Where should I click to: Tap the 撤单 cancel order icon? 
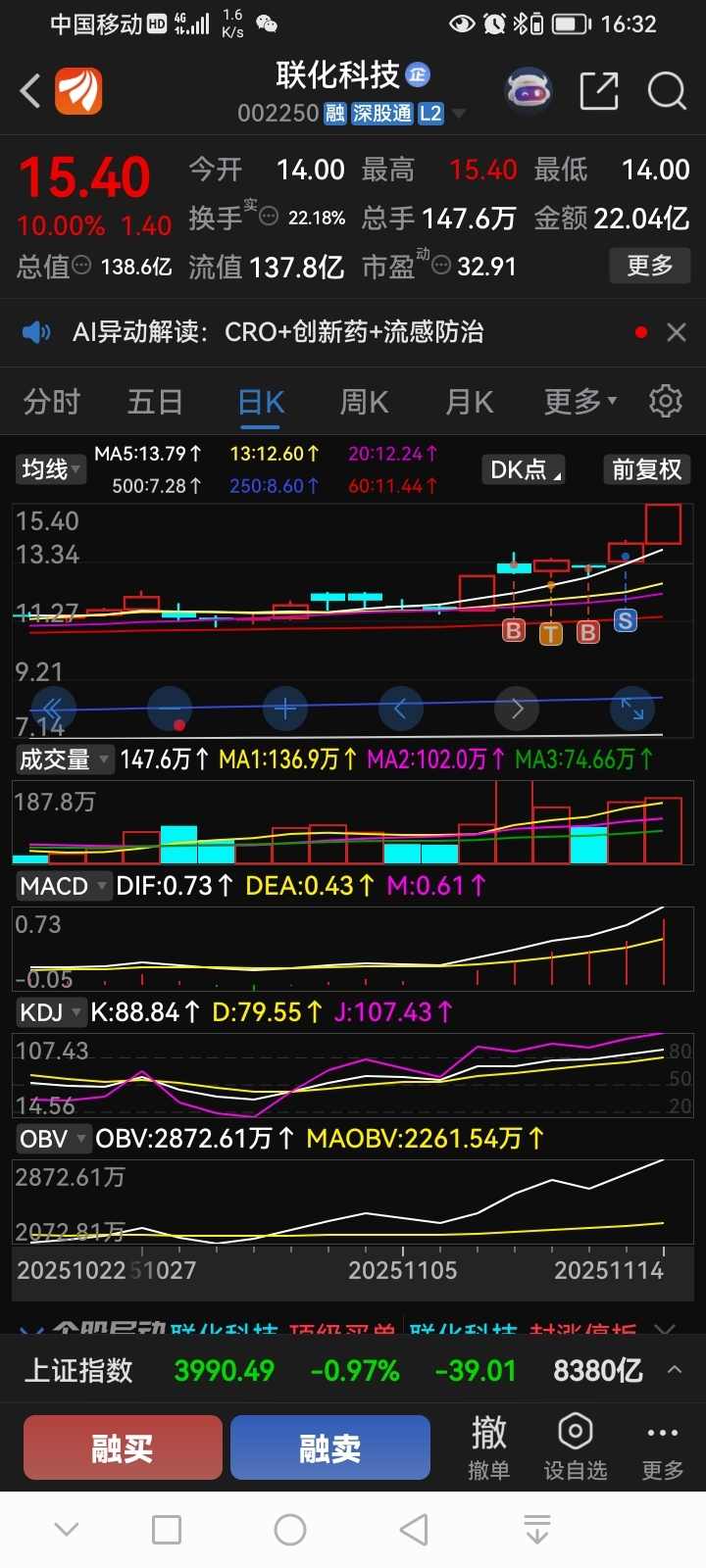[488, 1446]
